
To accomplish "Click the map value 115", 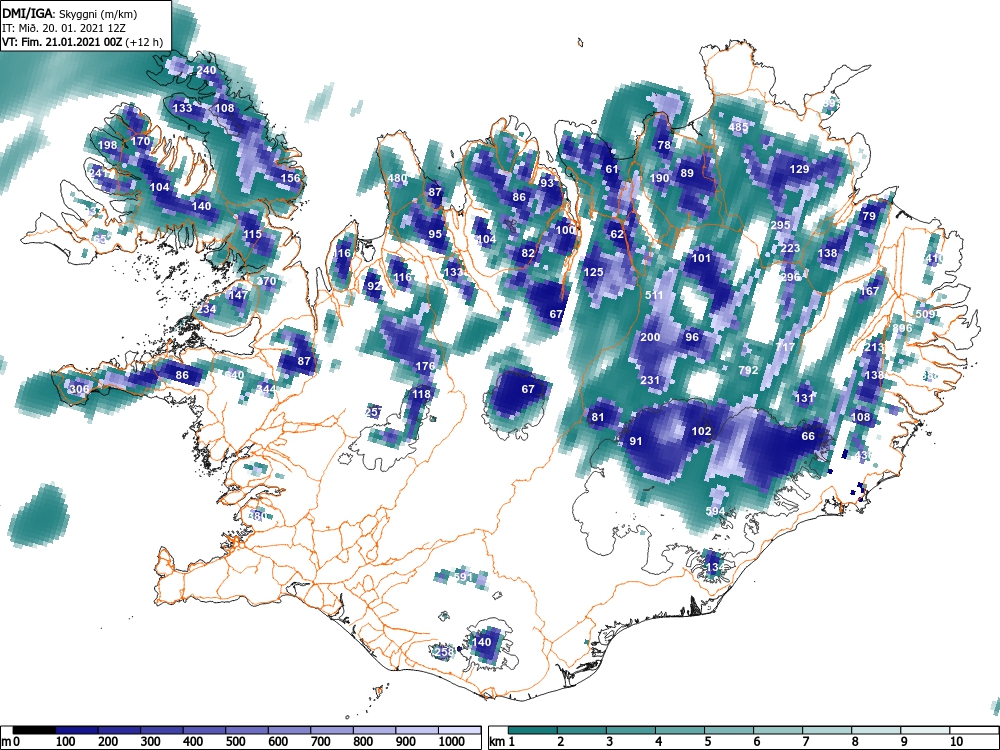I will [253, 234].
